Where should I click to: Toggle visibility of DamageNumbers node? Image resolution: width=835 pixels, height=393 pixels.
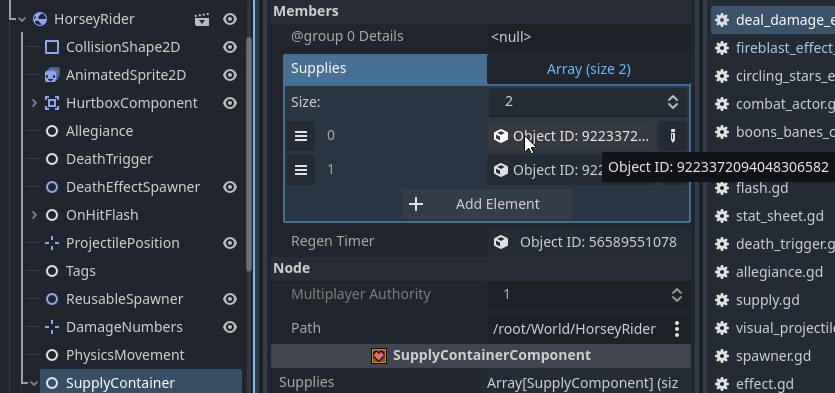click(230, 327)
